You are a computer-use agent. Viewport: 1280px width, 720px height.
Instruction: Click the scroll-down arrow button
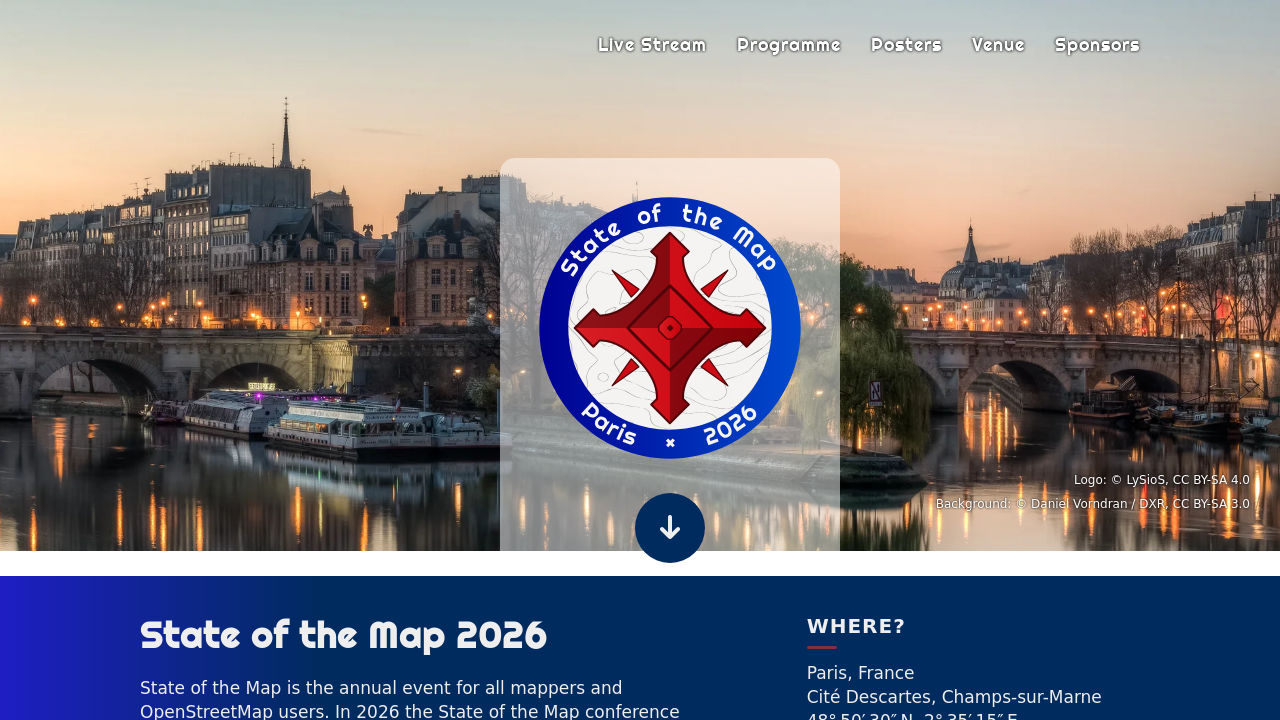point(670,528)
